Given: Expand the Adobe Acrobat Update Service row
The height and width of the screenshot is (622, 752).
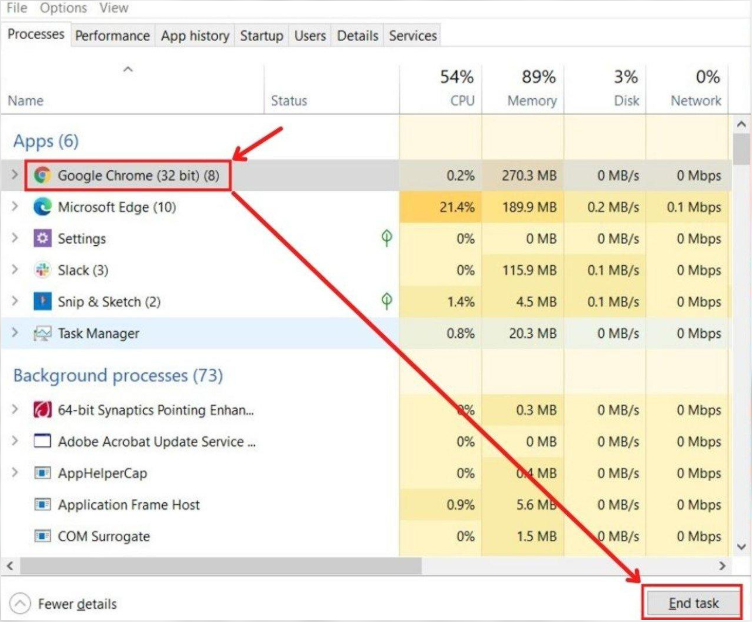Looking at the screenshot, I should (x=15, y=441).
